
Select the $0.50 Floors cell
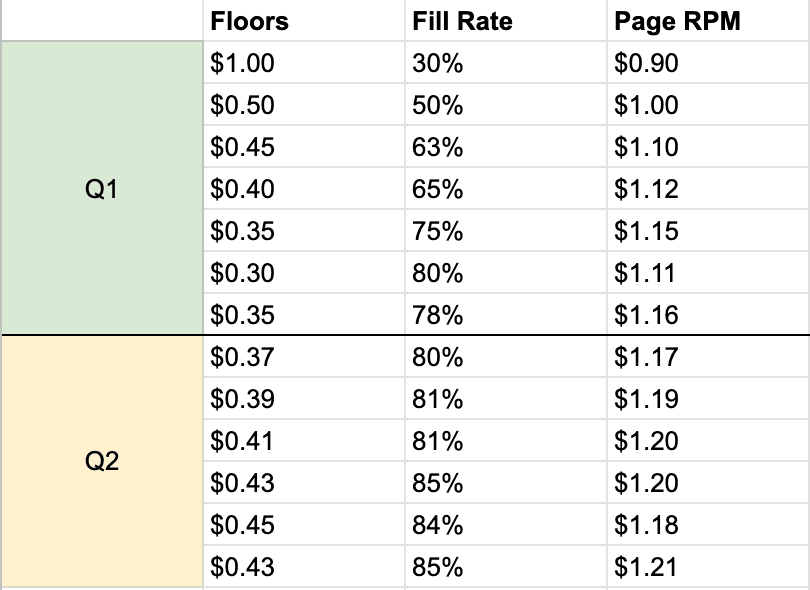coord(301,105)
